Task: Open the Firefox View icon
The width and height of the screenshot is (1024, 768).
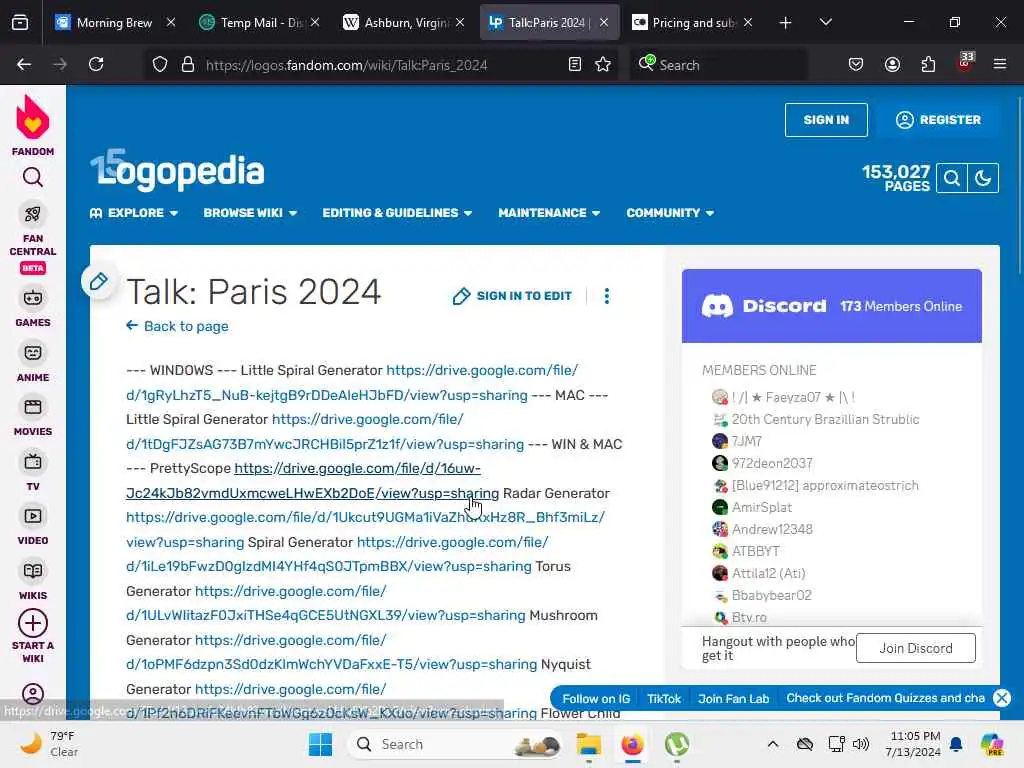Action: coord(20,23)
